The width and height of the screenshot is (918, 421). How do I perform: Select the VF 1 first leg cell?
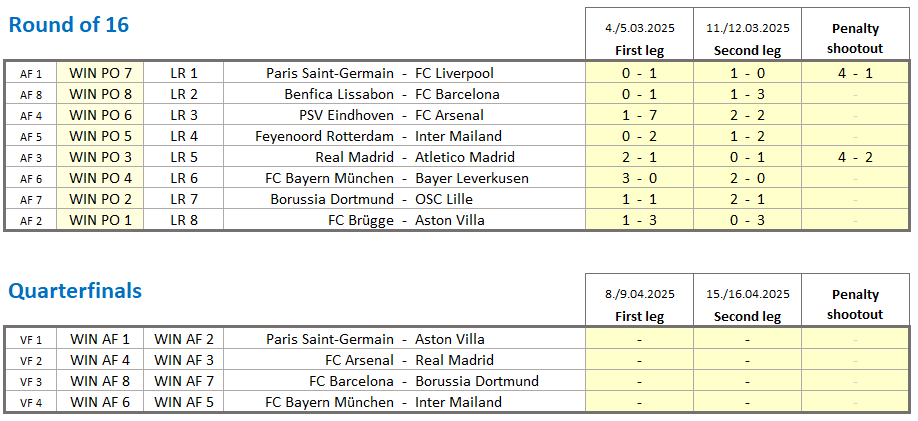point(639,339)
